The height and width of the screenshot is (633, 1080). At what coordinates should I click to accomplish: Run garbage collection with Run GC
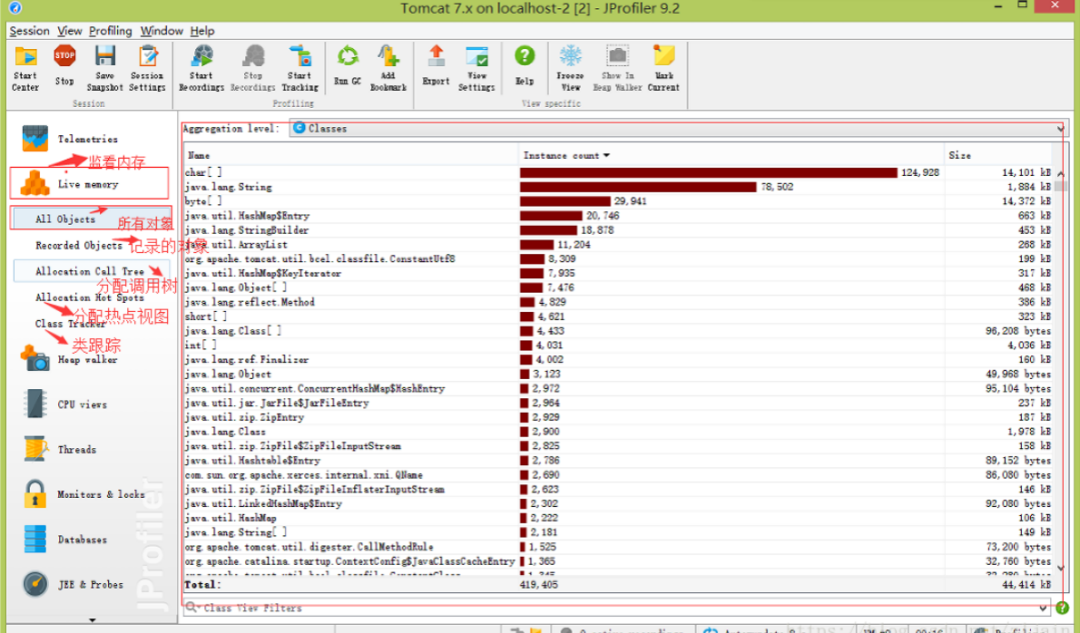[347, 66]
